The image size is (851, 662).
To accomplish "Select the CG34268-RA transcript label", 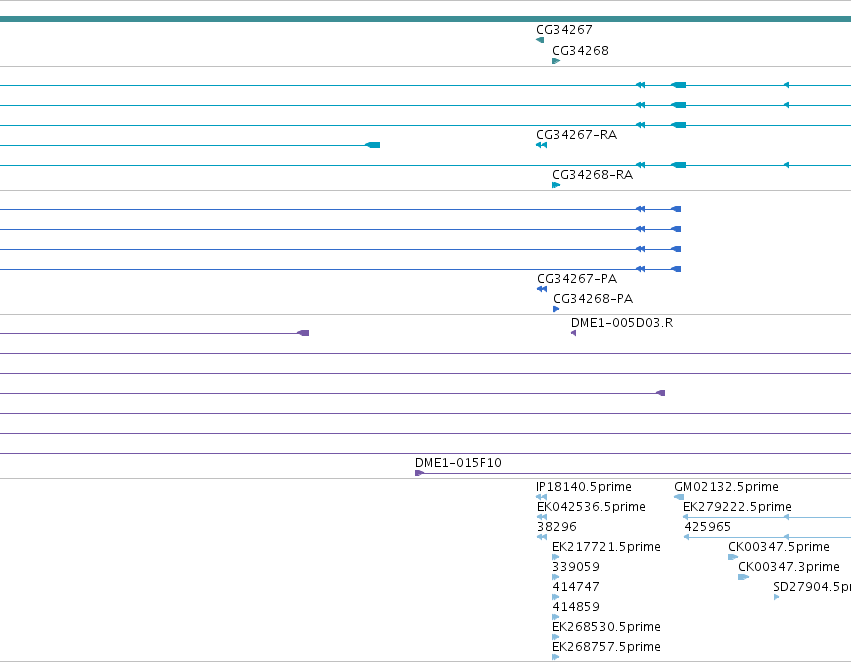I will click(592, 175).
